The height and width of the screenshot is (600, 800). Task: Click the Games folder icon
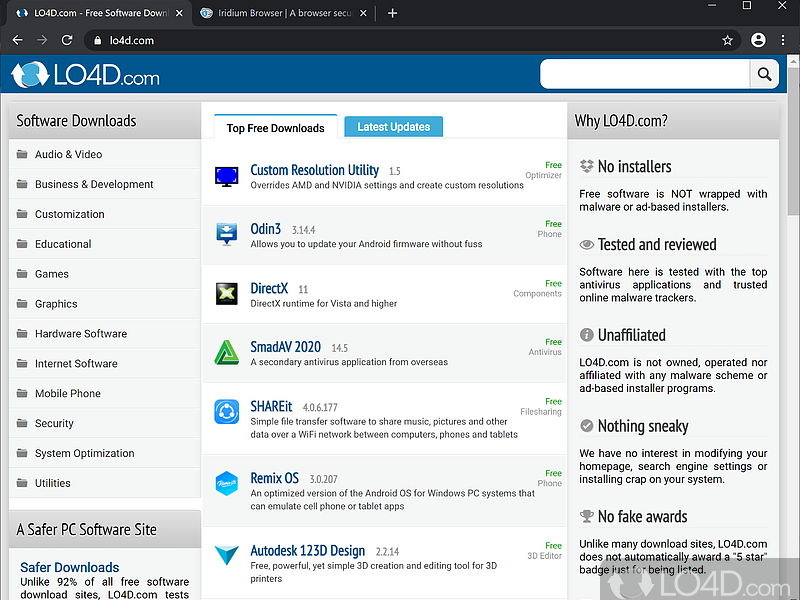[22, 274]
